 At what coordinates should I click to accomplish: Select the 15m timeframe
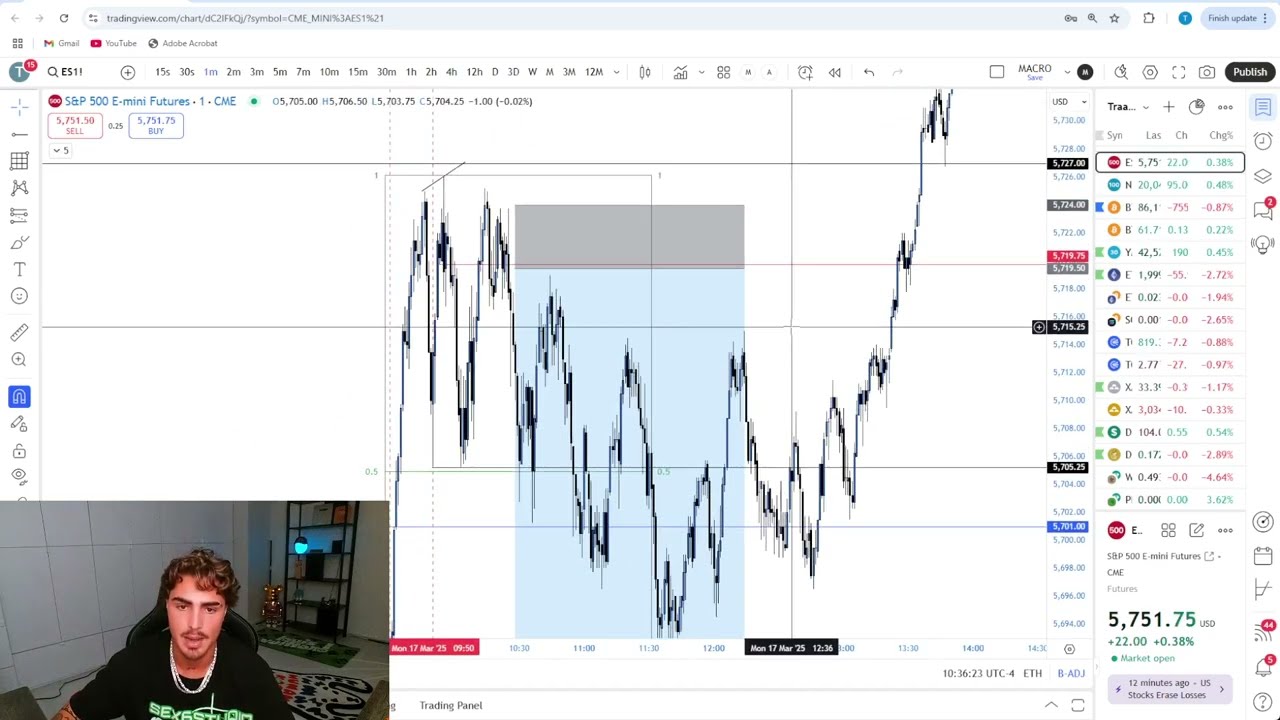point(357,72)
